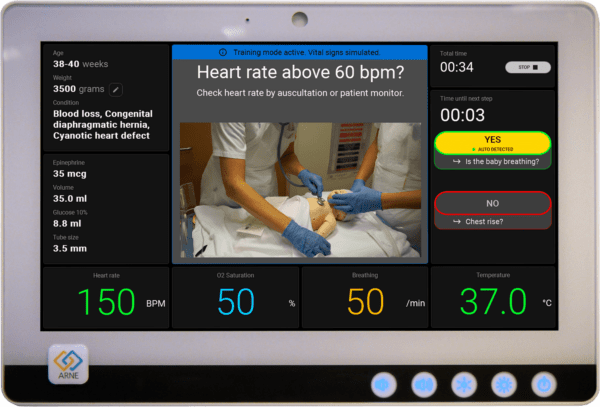Viewport: 600px width, 407px height.
Task: Stop the timer with the STOP button
Action: [x=527, y=67]
